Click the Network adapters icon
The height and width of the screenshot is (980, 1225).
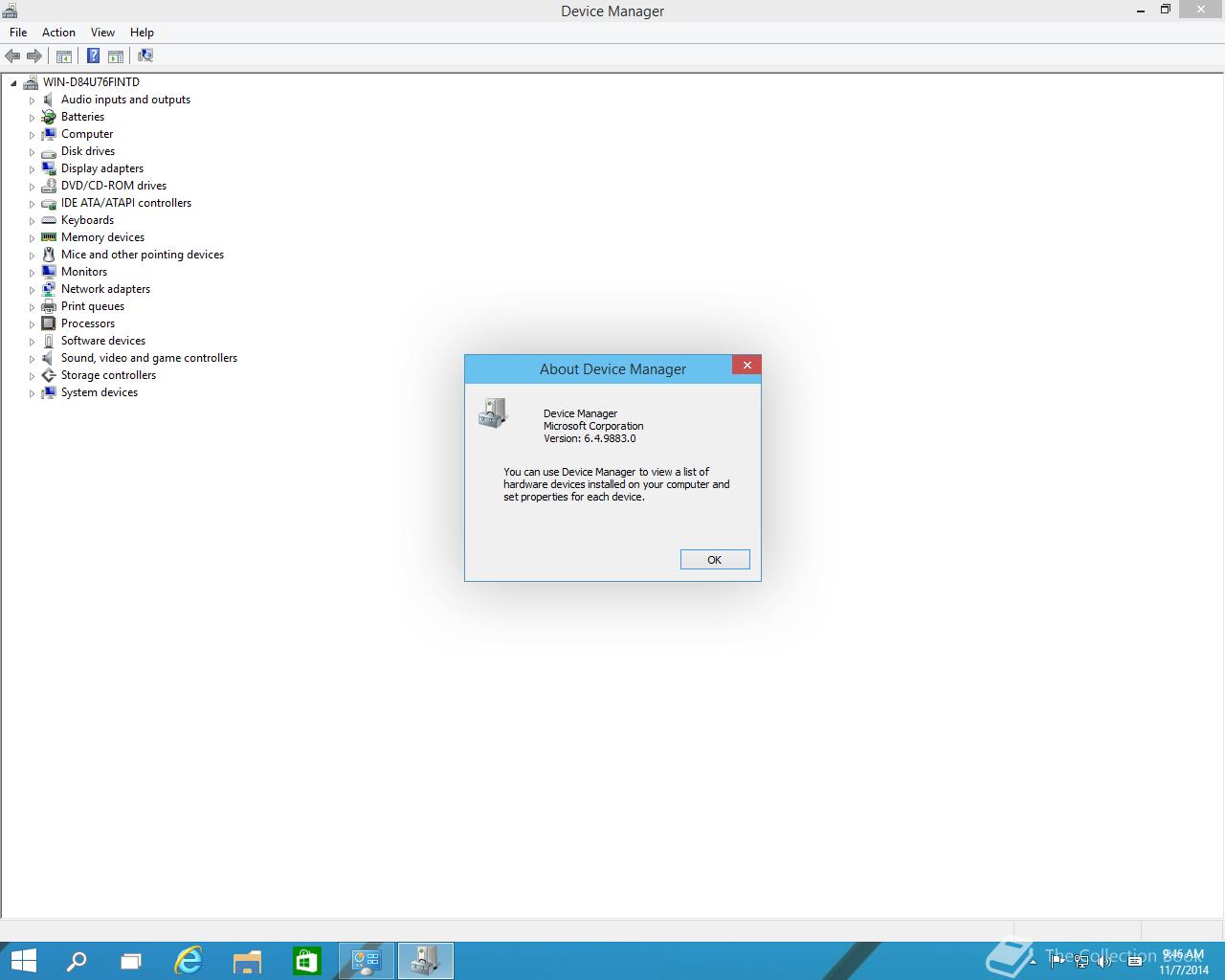click(x=49, y=289)
